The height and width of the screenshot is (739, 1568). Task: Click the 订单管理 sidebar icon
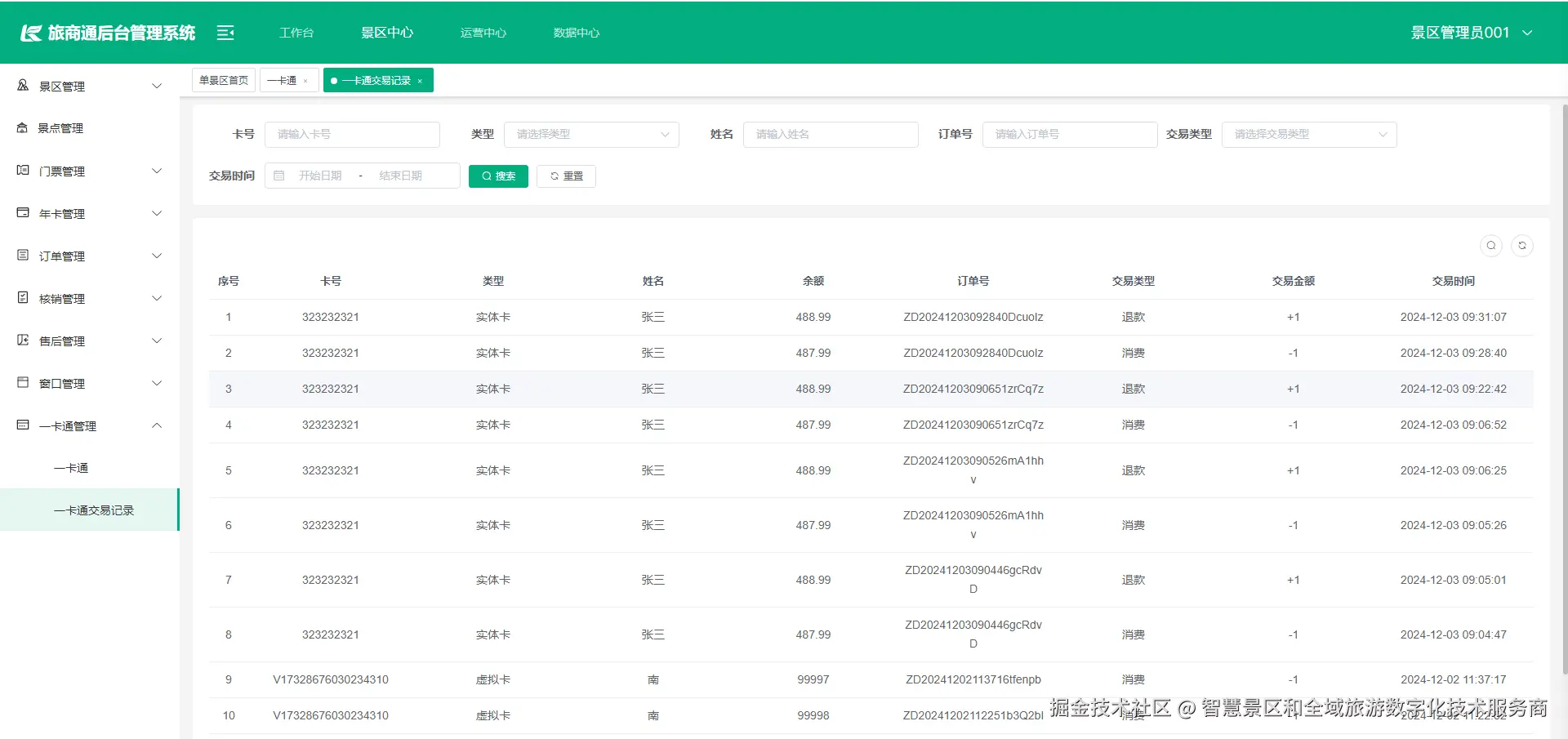pos(23,255)
